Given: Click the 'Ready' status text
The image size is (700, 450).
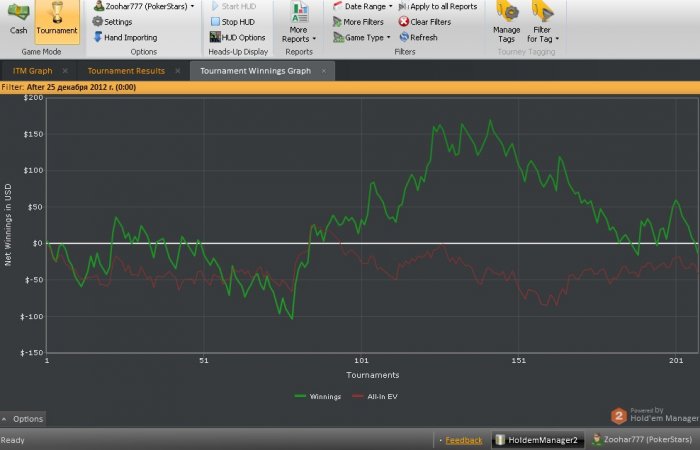Looking at the screenshot, I should [12, 440].
